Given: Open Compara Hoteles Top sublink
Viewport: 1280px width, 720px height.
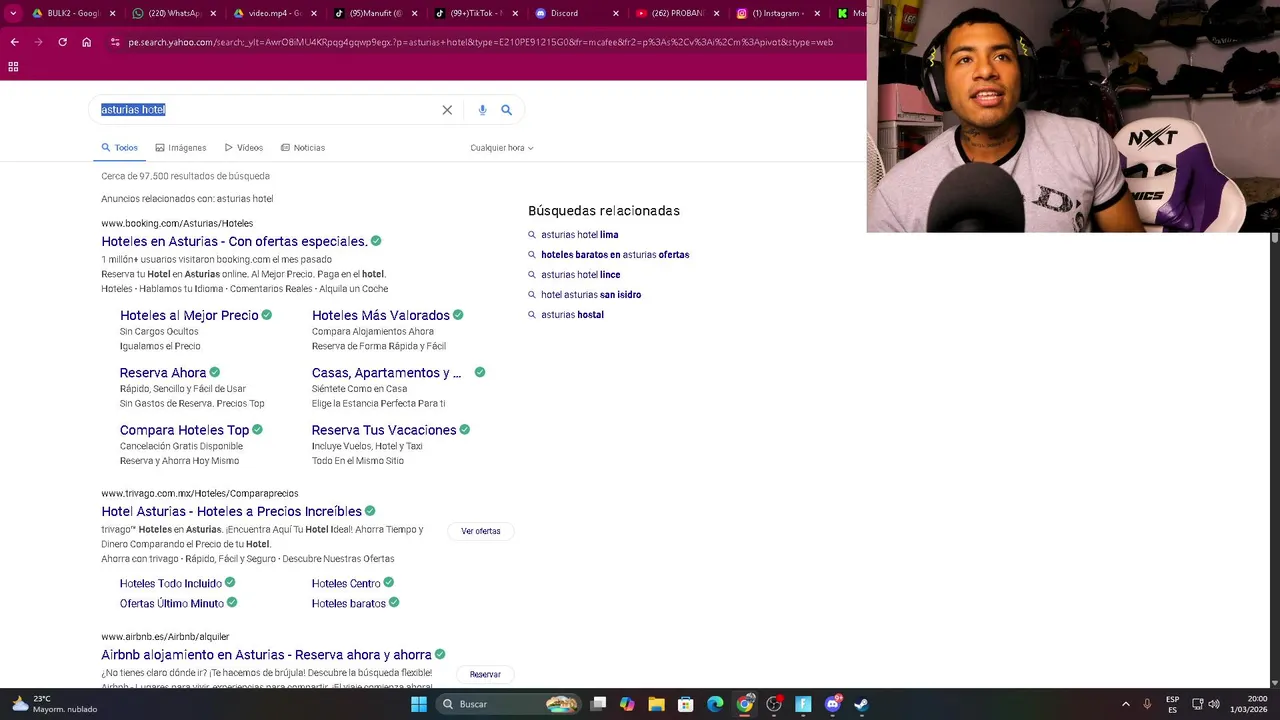Looking at the screenshot, I should point(184,430).
